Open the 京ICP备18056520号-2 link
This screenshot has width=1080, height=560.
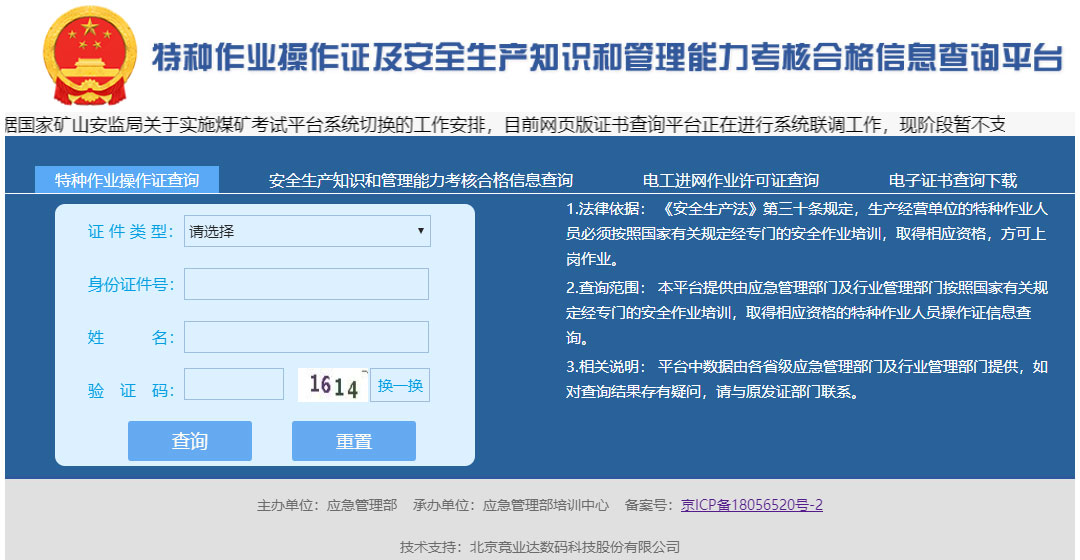(x=752, y=505)
